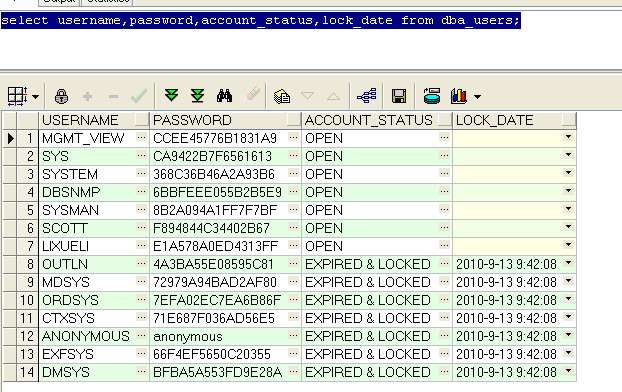The width and height of the screenshot is (622, 392).
Task: Select the SYSMAN password cell
Action: (x=219, y=210)
